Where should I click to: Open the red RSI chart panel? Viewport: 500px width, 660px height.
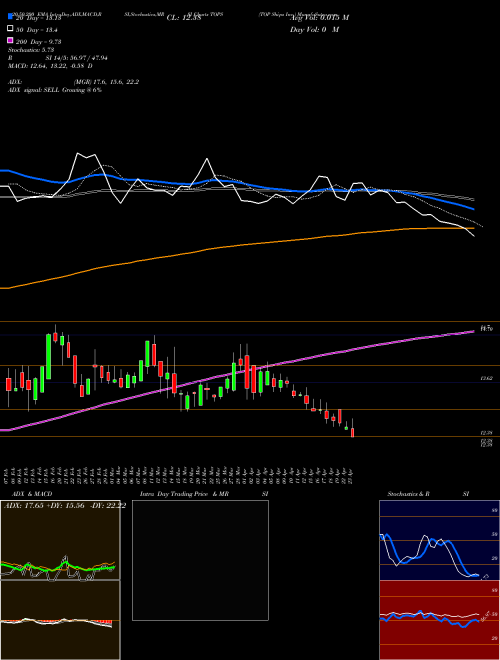click(439, 620)
